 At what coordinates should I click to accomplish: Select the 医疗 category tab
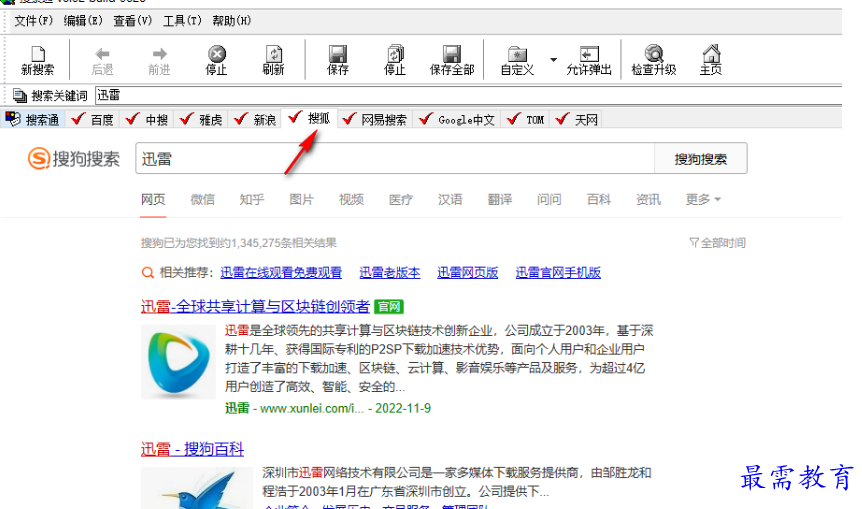point(401,200)
